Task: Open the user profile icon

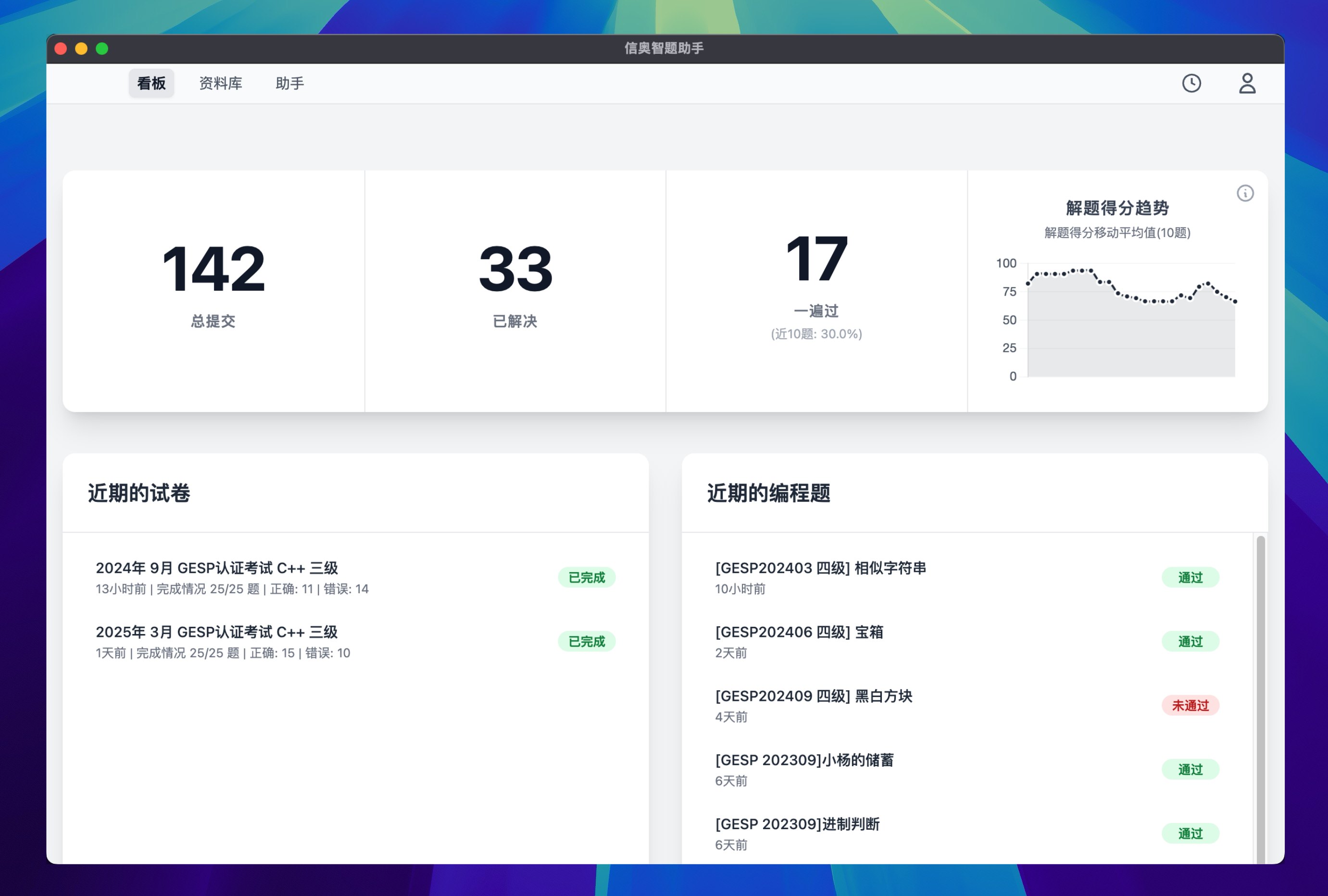Action: pyautogui.click(x=1247, y=84)
